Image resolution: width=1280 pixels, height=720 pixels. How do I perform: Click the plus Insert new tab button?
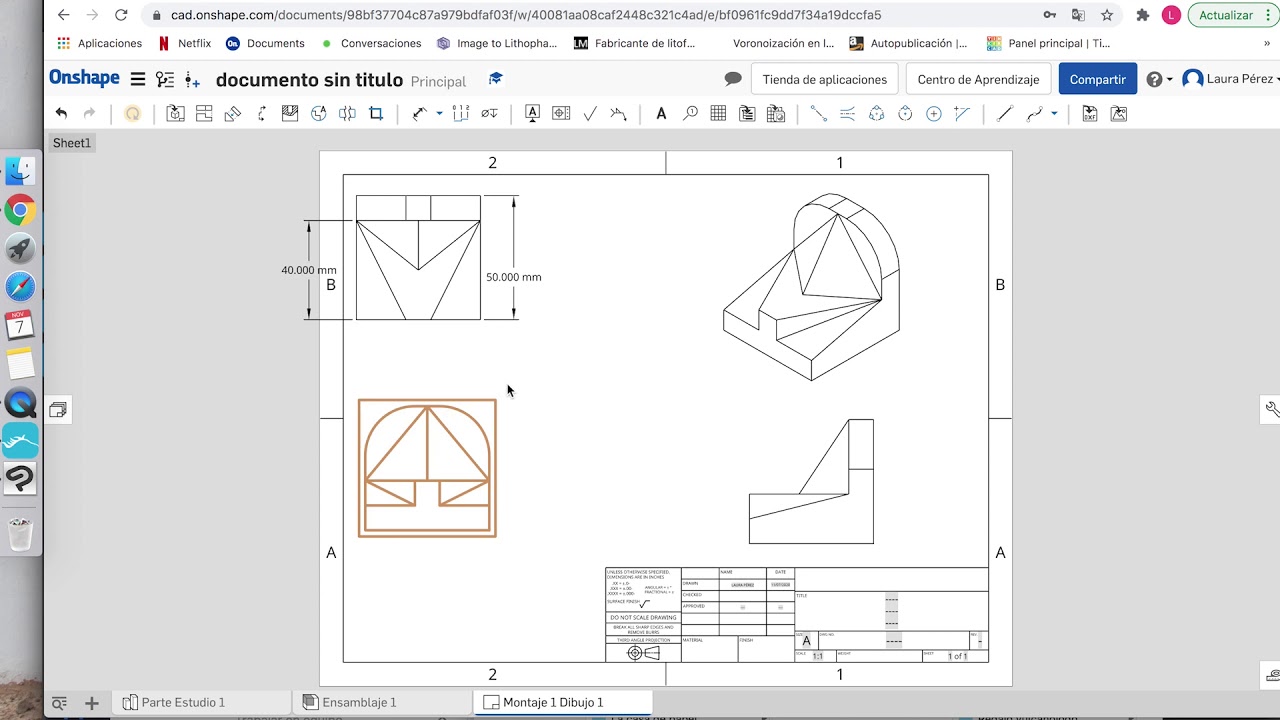coord(91,703)
